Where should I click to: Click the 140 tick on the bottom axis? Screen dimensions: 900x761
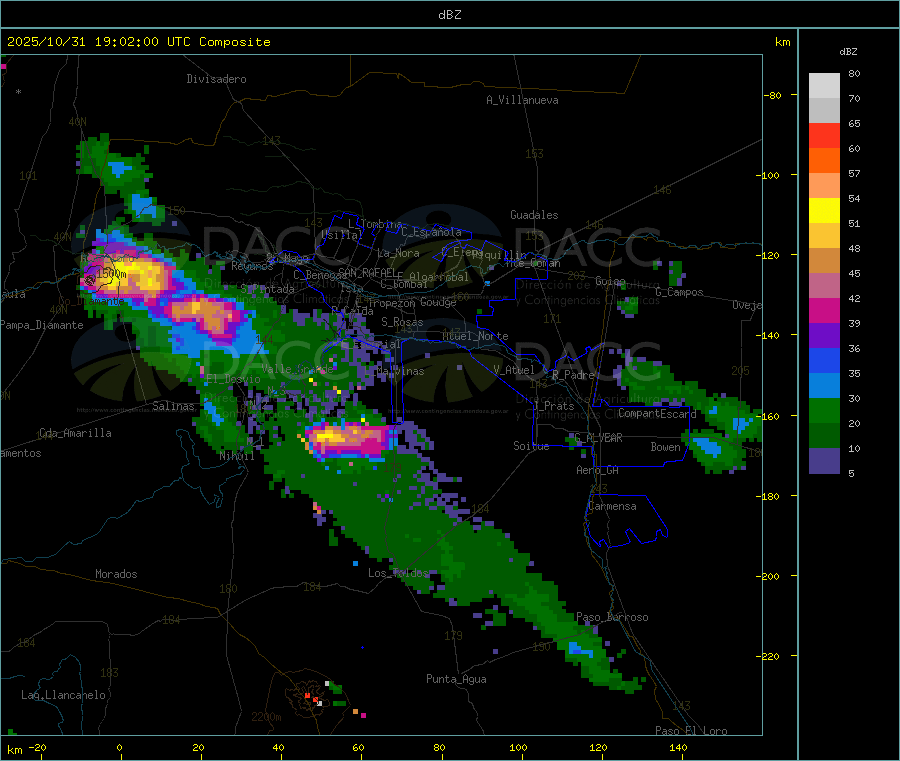click(x=678, y=747)
